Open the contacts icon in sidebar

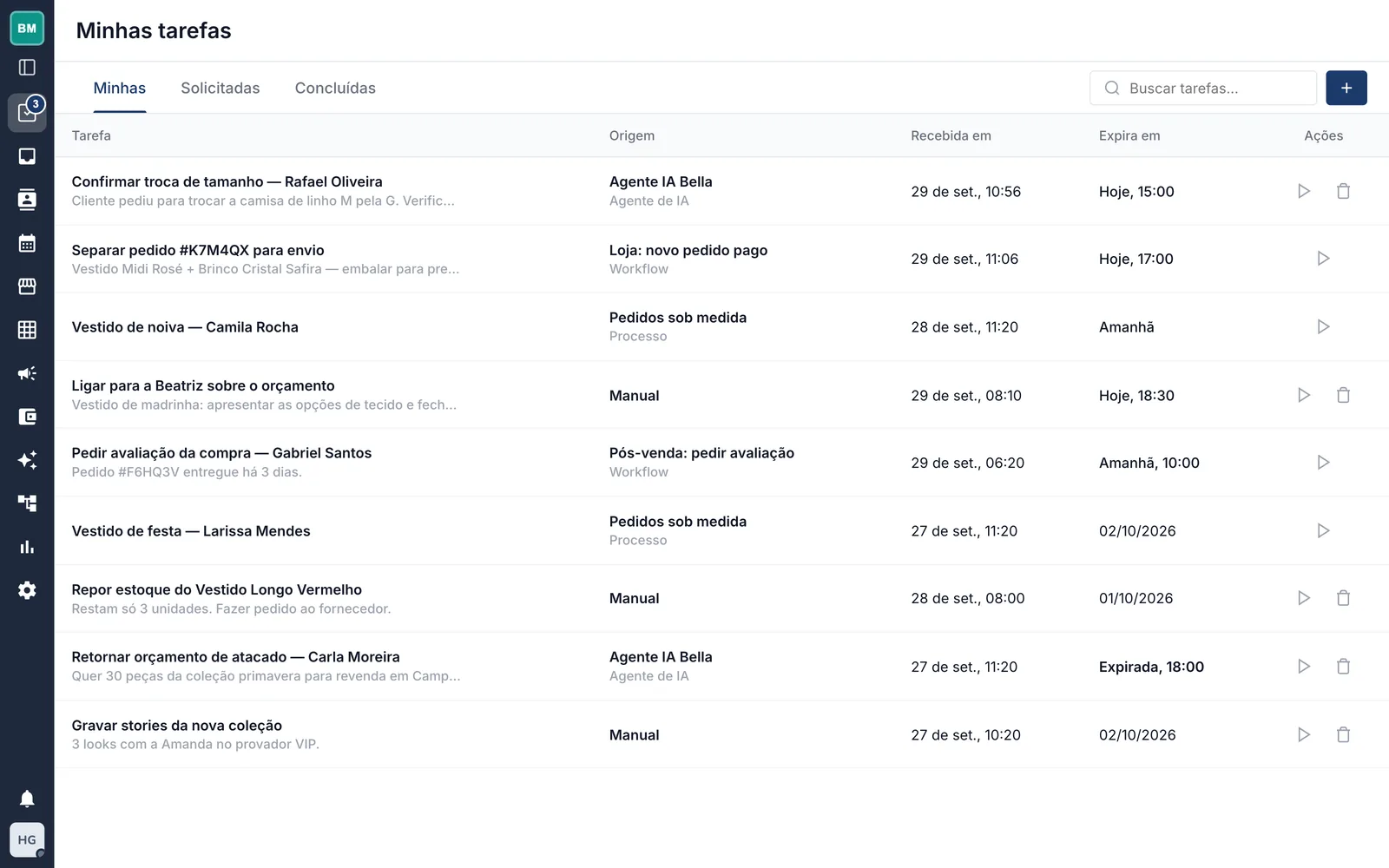click(x=27, y=200)
